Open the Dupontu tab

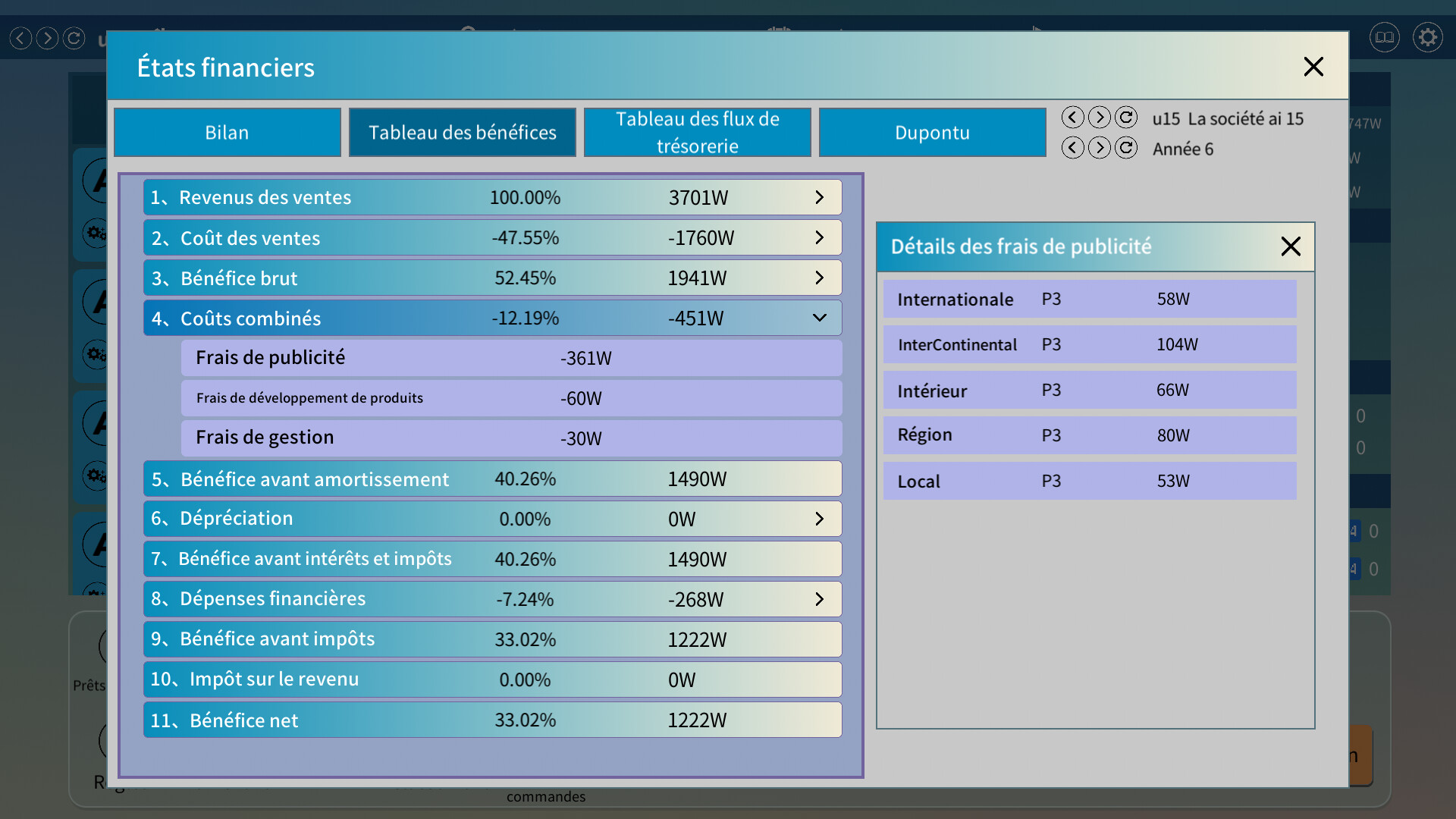click(932, 133)
